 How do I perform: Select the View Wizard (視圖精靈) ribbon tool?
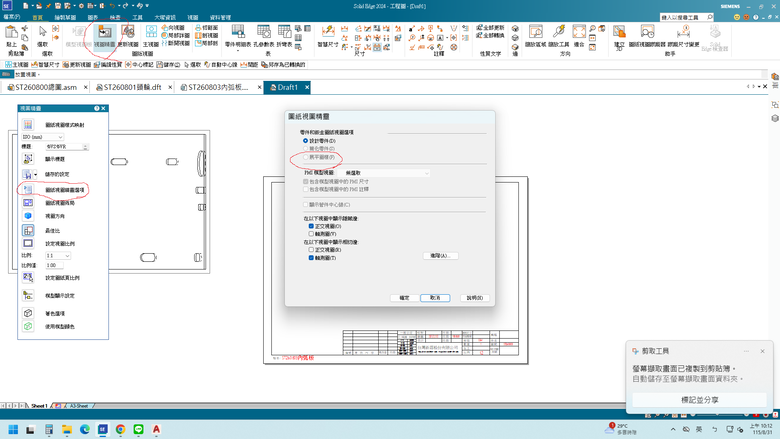pyautogui.click(x=104, y=36)
